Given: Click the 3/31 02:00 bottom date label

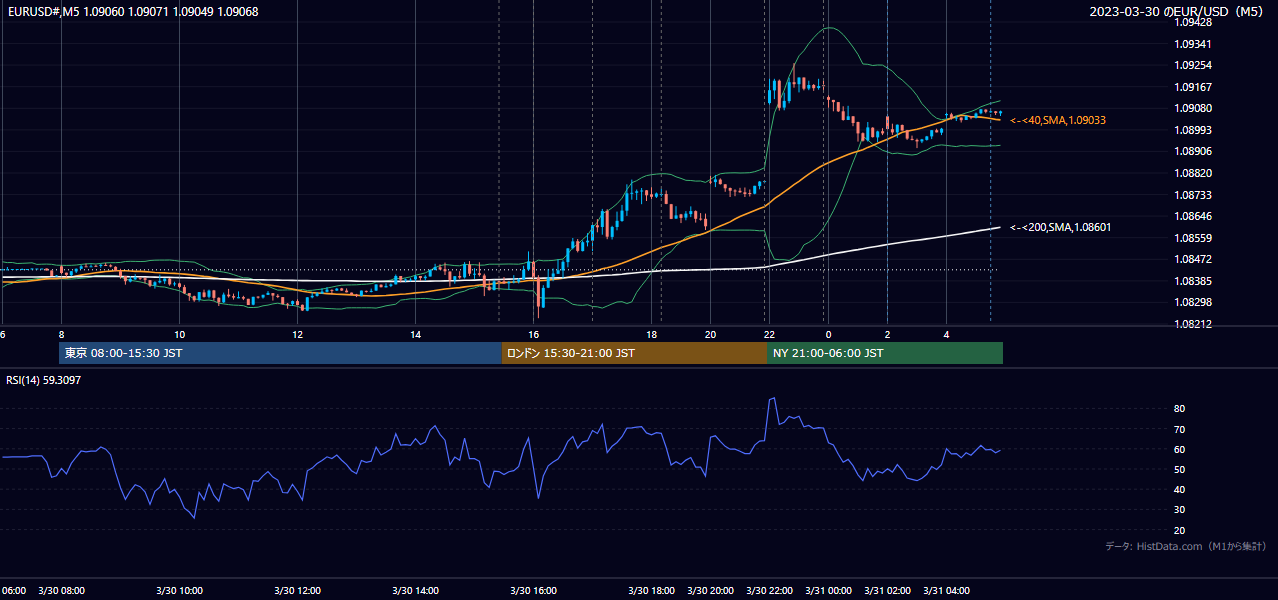Looking at the screenshot, I should [x=887, y=590].
